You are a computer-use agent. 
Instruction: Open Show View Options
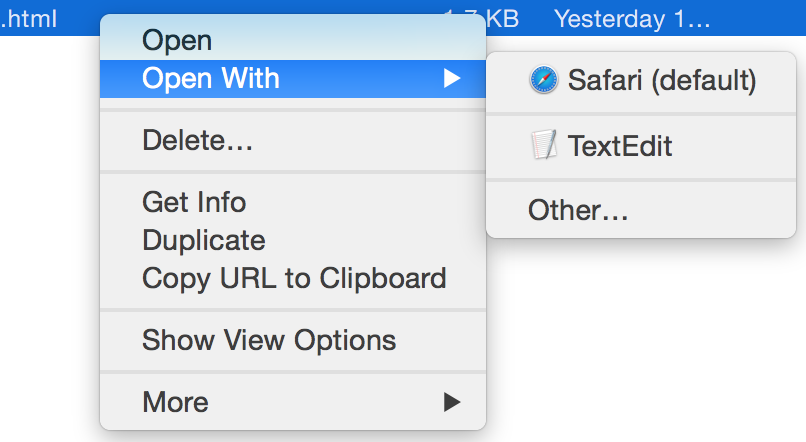pyautogui.click(x=269, y=340)
